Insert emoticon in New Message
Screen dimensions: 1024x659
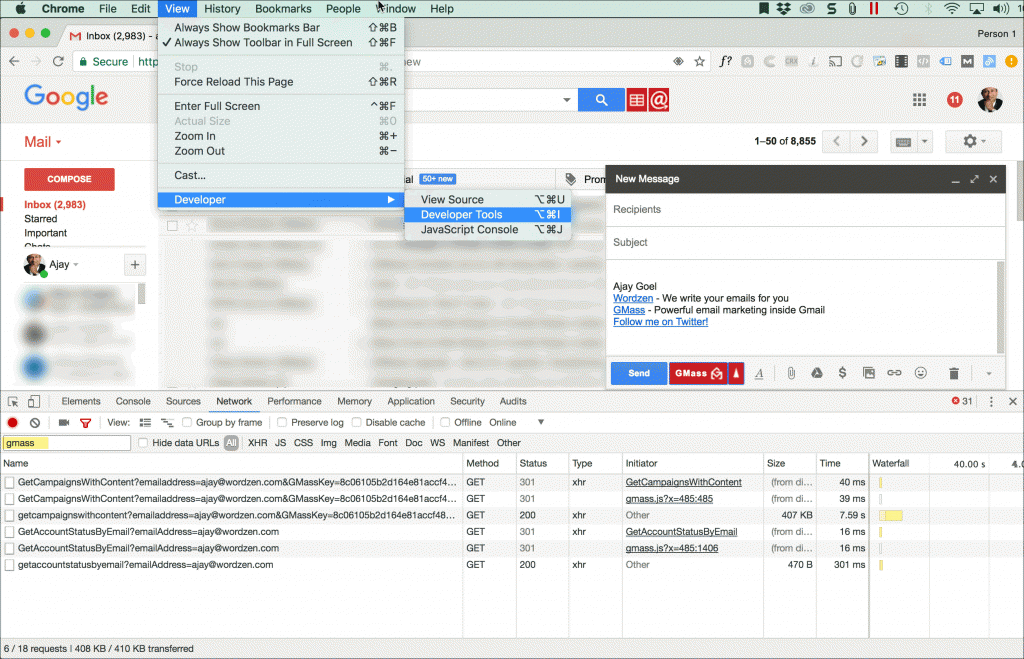coord(921,373)
